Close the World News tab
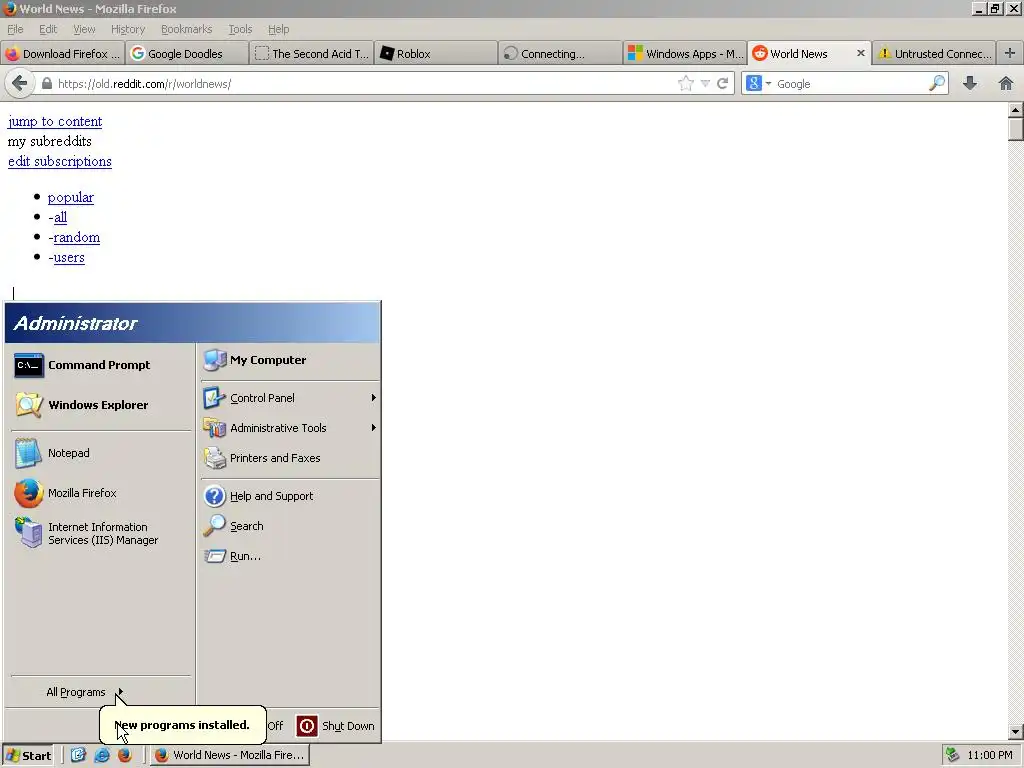The image size is (1024, 768). tap(861, 54)
